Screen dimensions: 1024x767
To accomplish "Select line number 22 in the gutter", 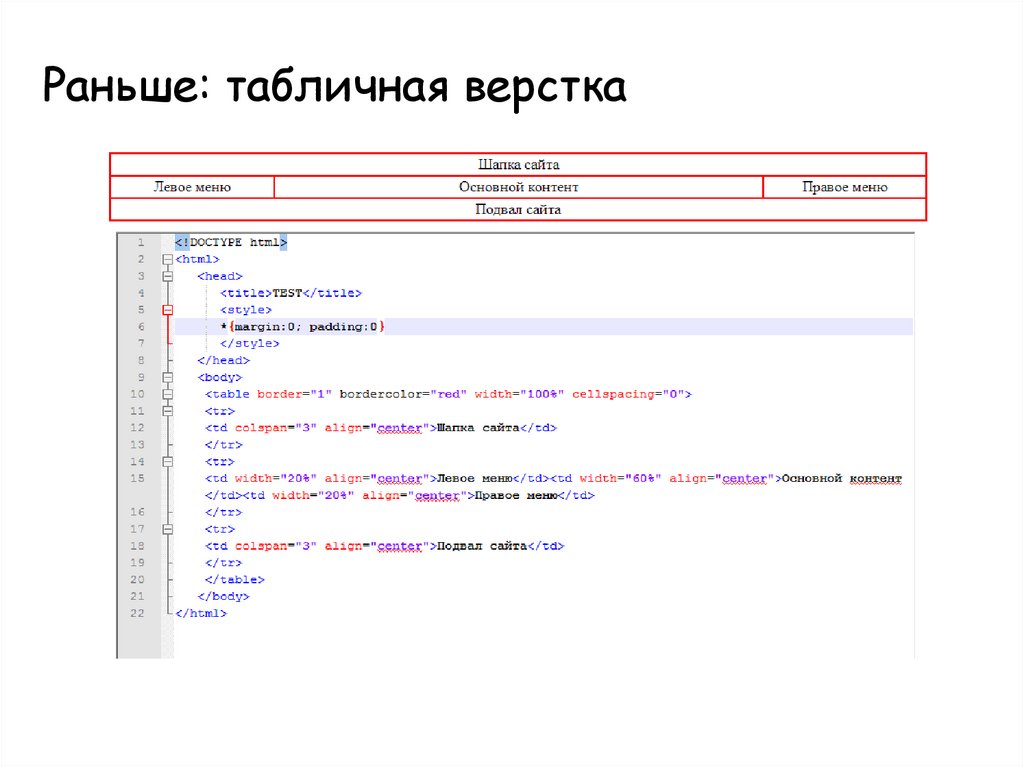I will pos(137,613).
